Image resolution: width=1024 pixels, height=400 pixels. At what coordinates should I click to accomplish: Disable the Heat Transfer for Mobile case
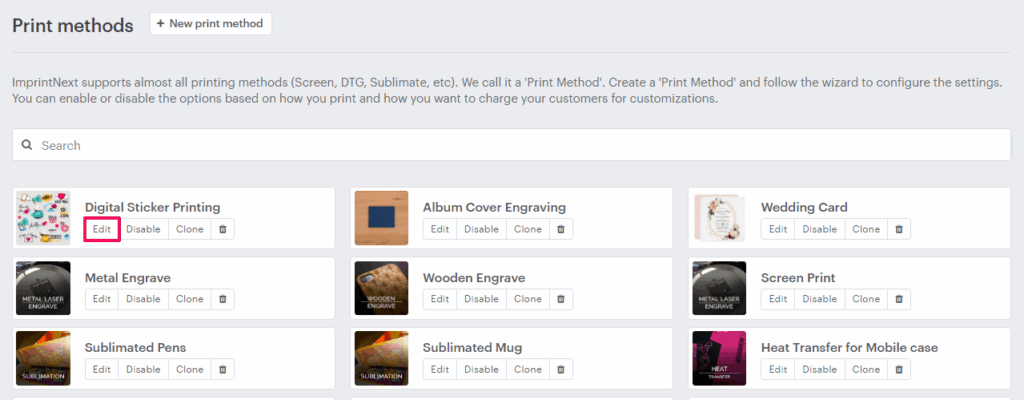[x=819, y=369]
